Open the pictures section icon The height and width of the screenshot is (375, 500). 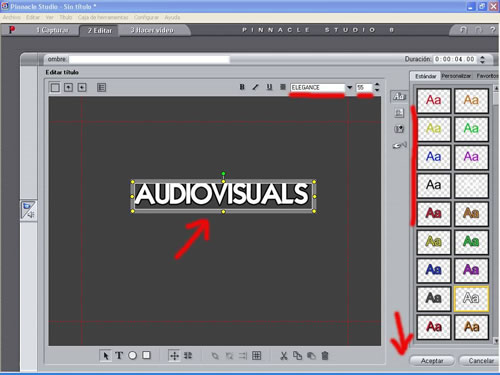[399, 129]
